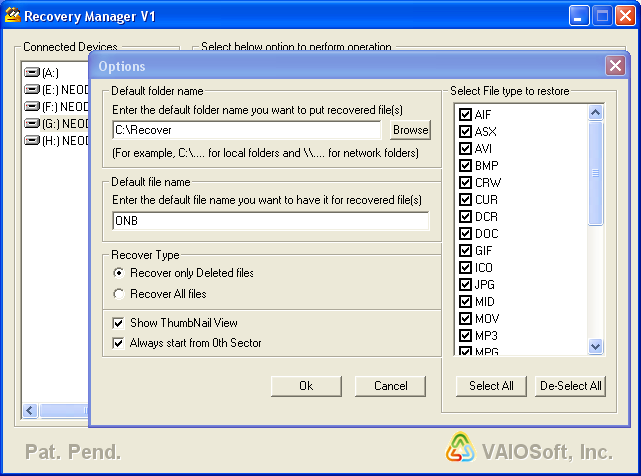Click file type list scroll up arrow
641x476 pixels.
(596, 112)
